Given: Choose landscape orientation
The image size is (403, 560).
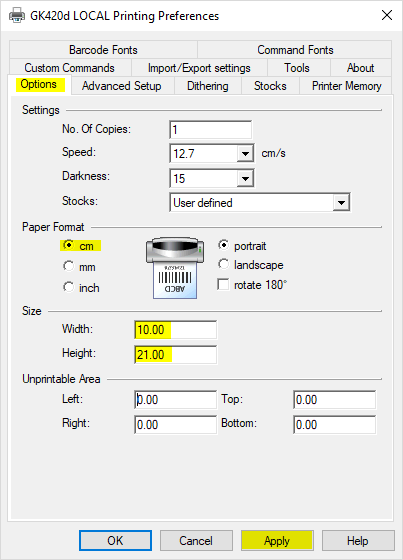Looking at the screenshot, I should click(x=223, y=264).
